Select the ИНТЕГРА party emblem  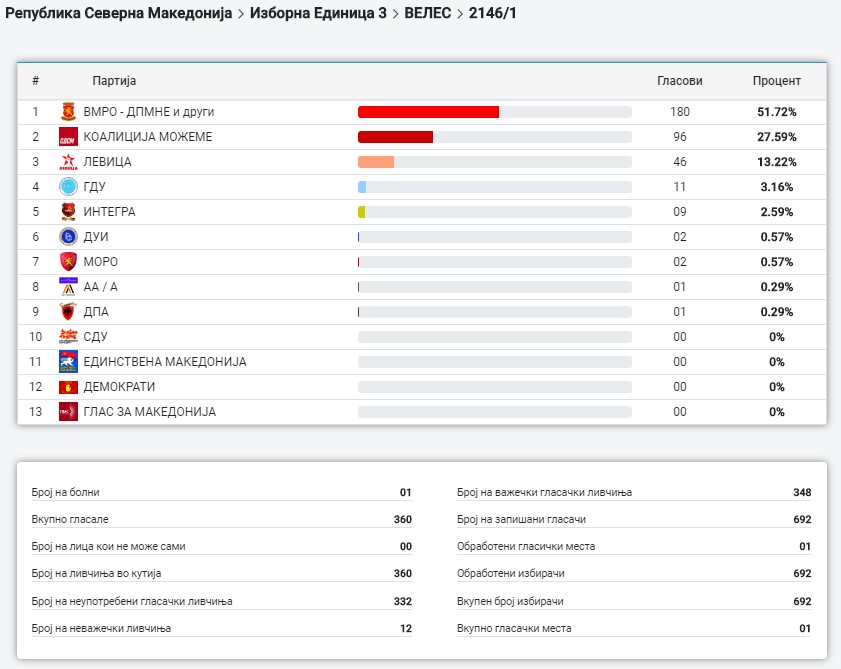click(x=68, y=212)
